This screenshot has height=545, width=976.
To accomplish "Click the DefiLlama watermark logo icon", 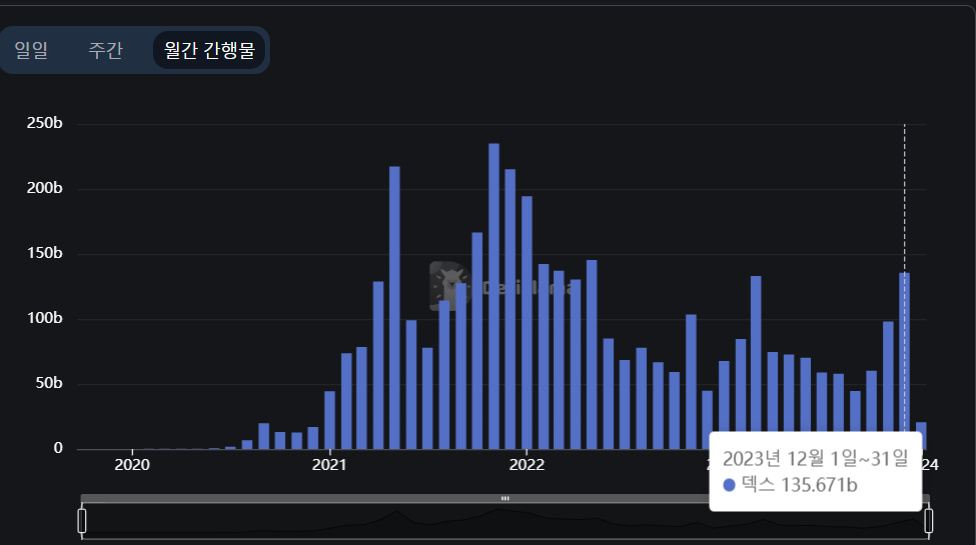I will coord(449,286).
